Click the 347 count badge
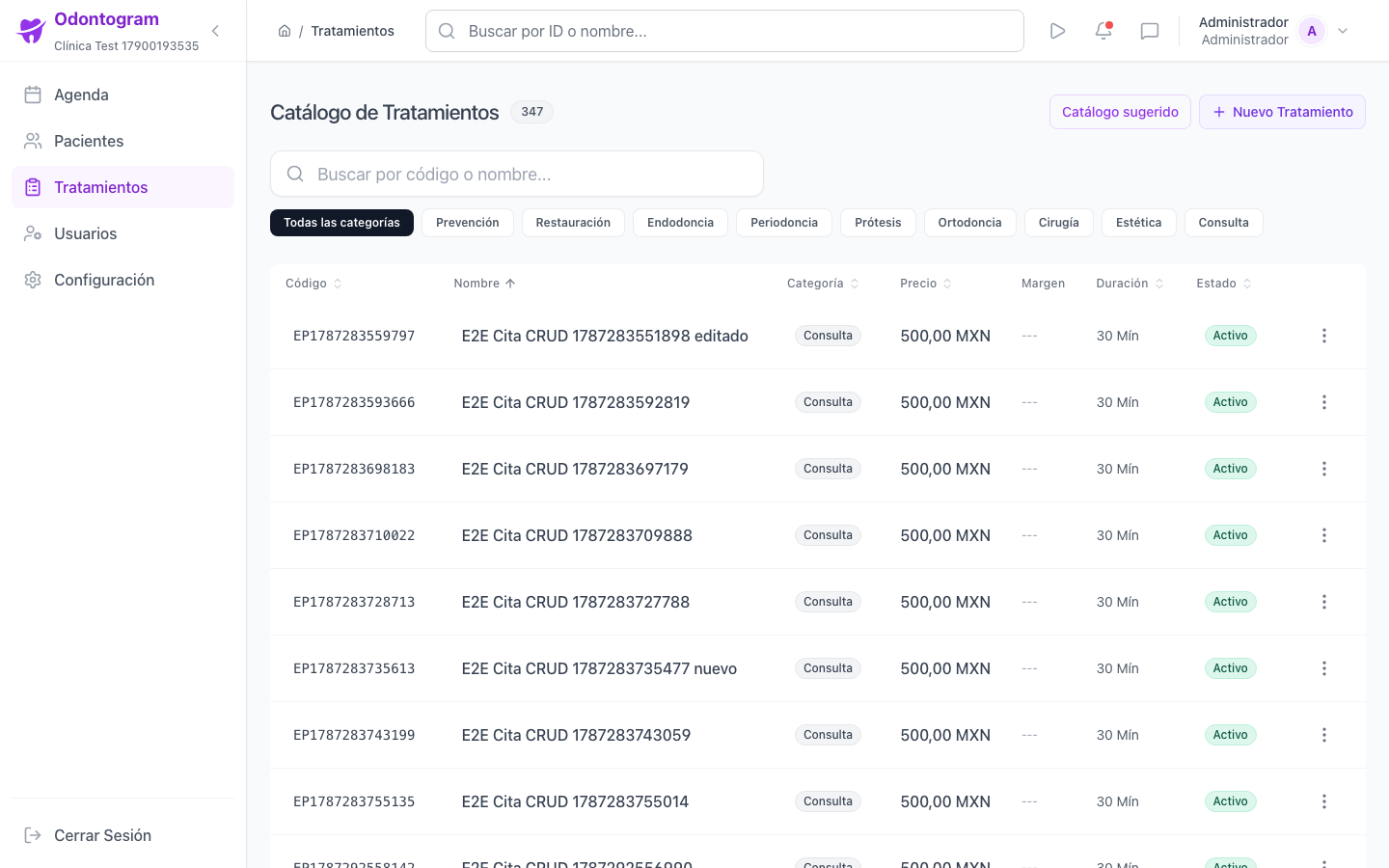 pyautogui.click(x=531, y=112)
